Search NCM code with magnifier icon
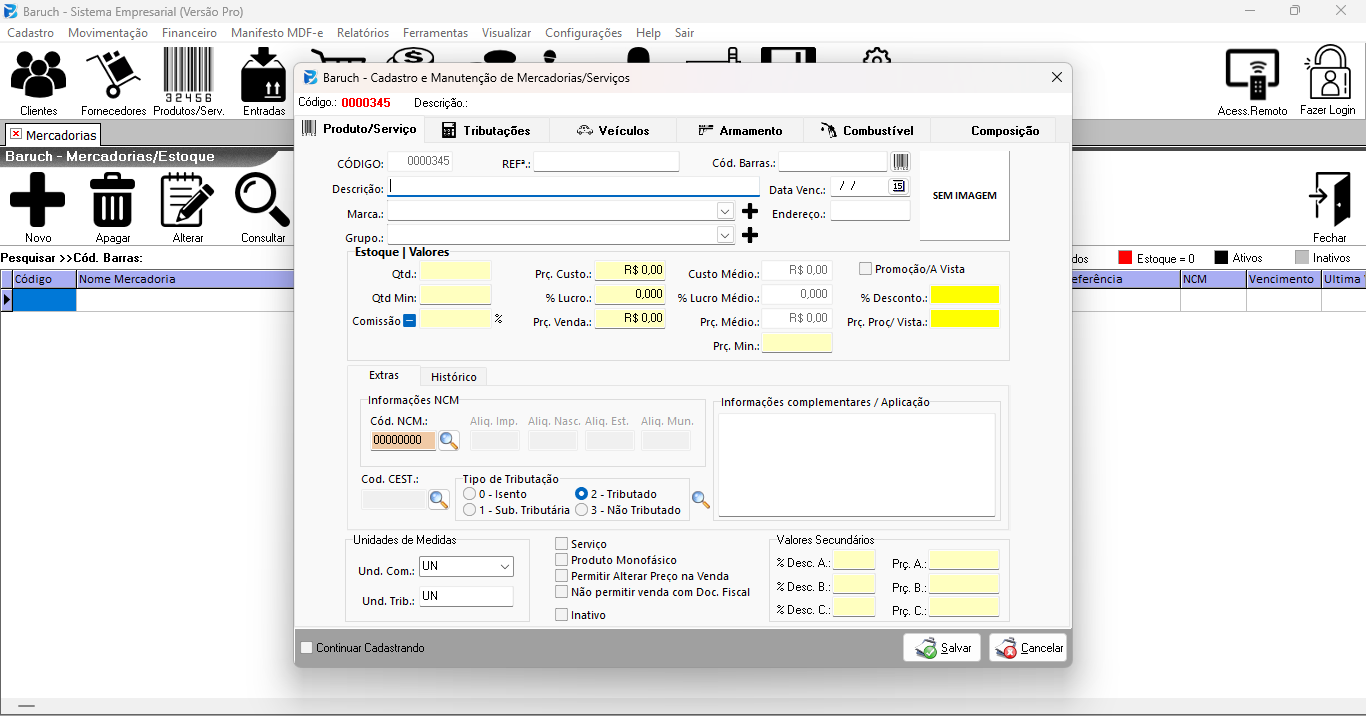Screen dimensions: 1366x716 pyautogui.click(x=449, y=441)
